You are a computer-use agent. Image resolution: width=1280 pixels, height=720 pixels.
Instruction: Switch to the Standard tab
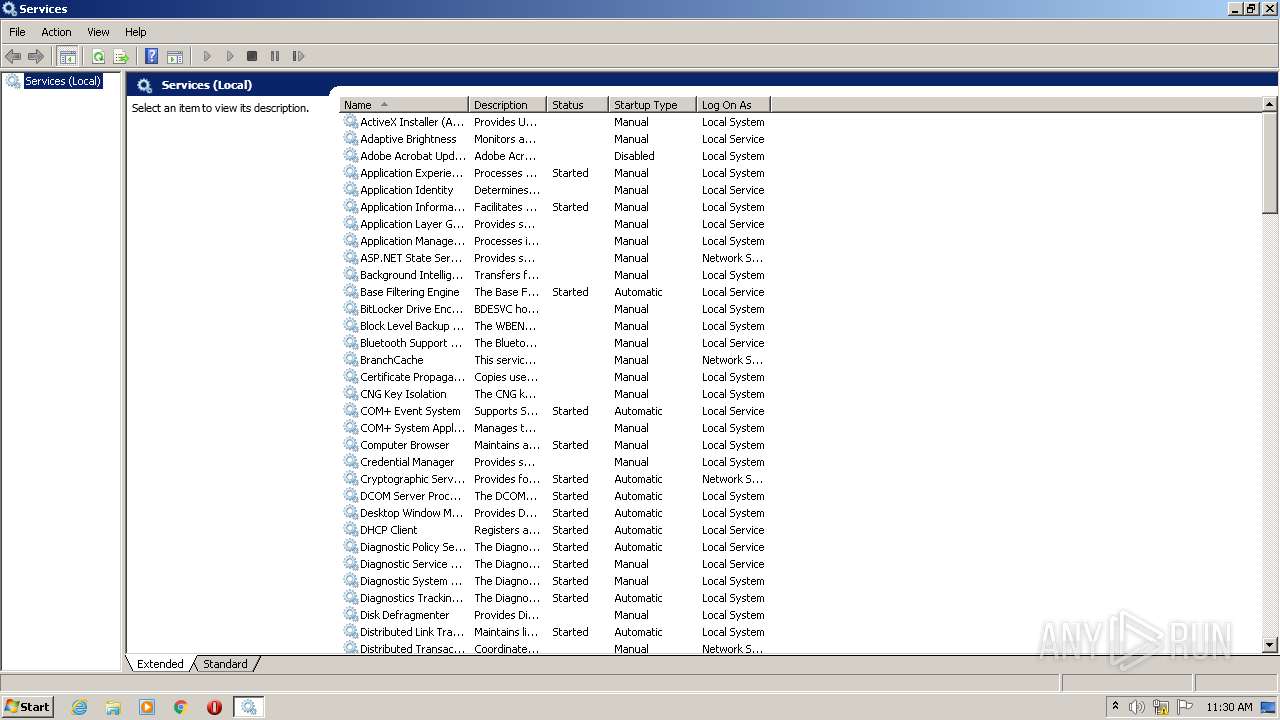[225, 664]
